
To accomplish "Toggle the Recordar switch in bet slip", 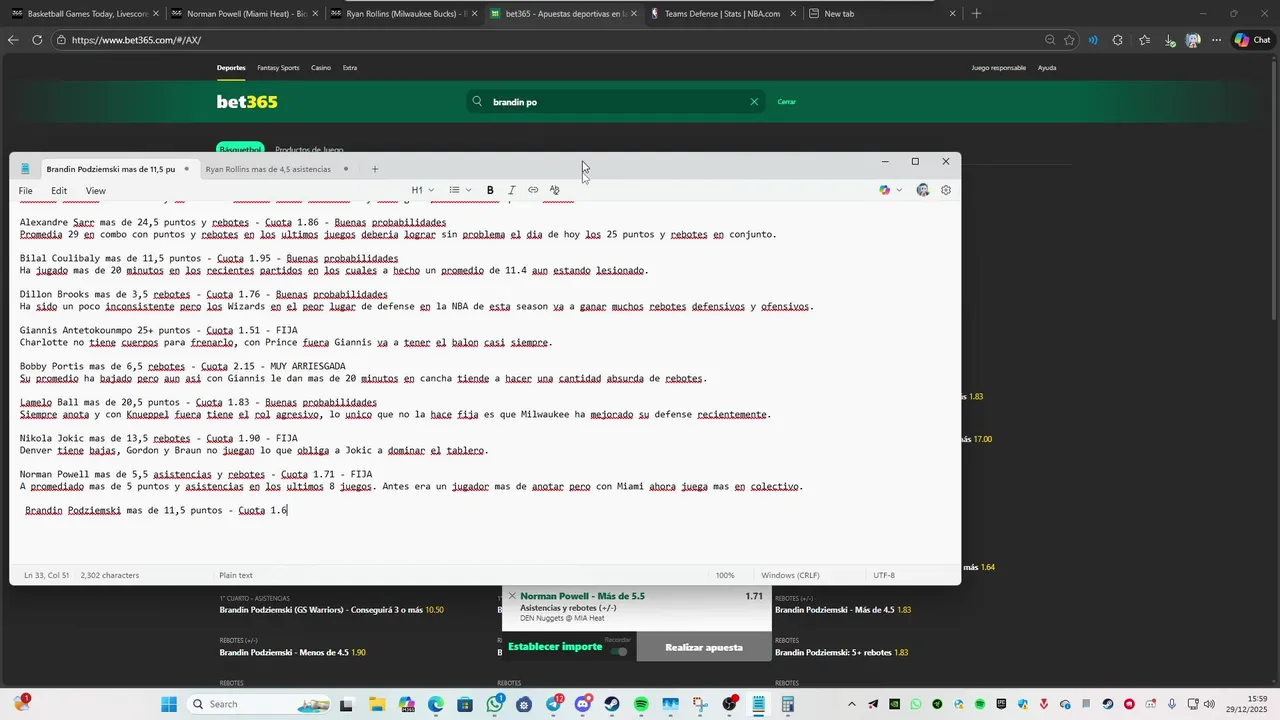I will pos(619,652).
